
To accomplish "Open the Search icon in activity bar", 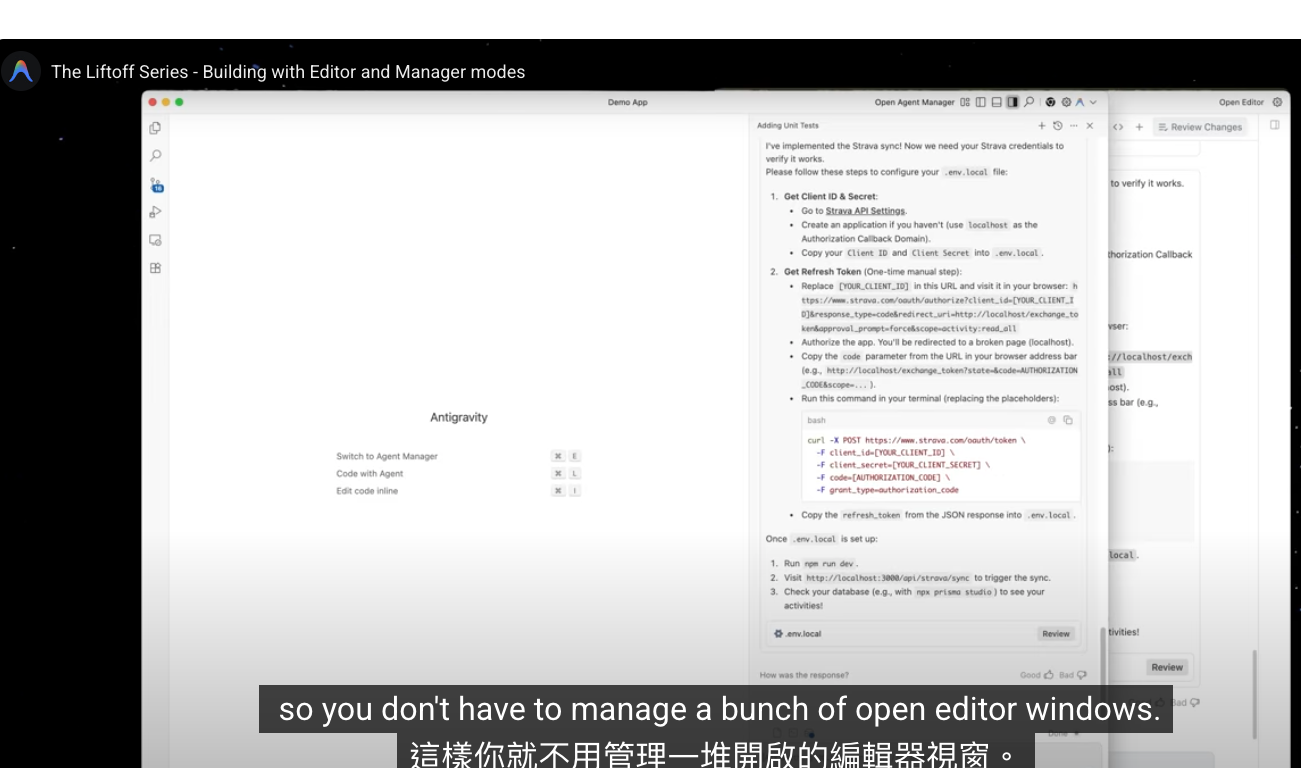I will tap(155, 156).
